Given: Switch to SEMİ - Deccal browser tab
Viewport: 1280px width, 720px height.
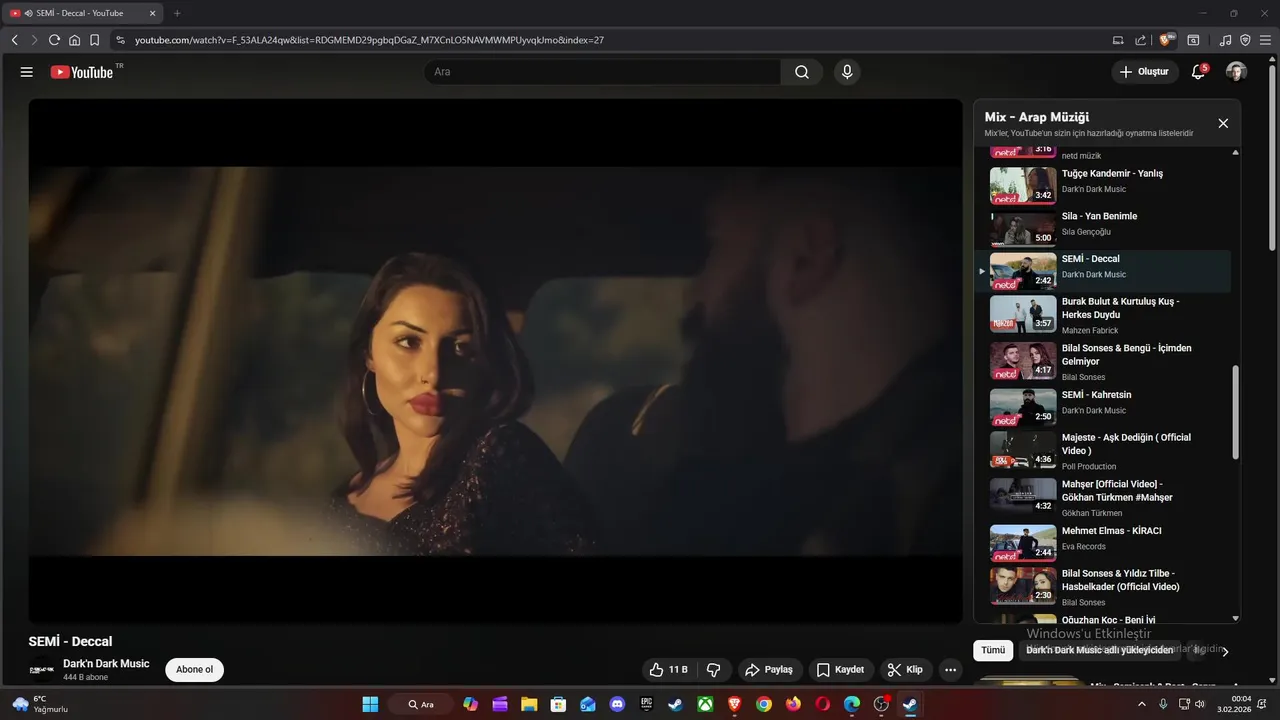Looking at the screenshot, I should point(84,13).
